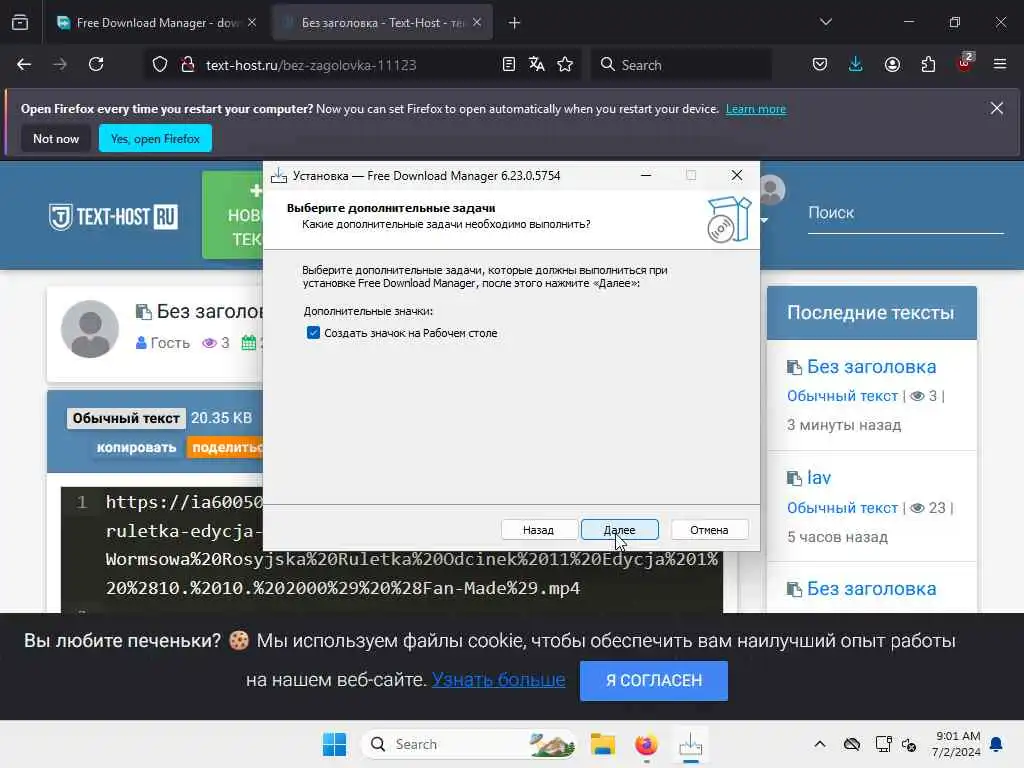Bookmark this page with star icon
The image size is (1024, 768).
pos(565,65)
